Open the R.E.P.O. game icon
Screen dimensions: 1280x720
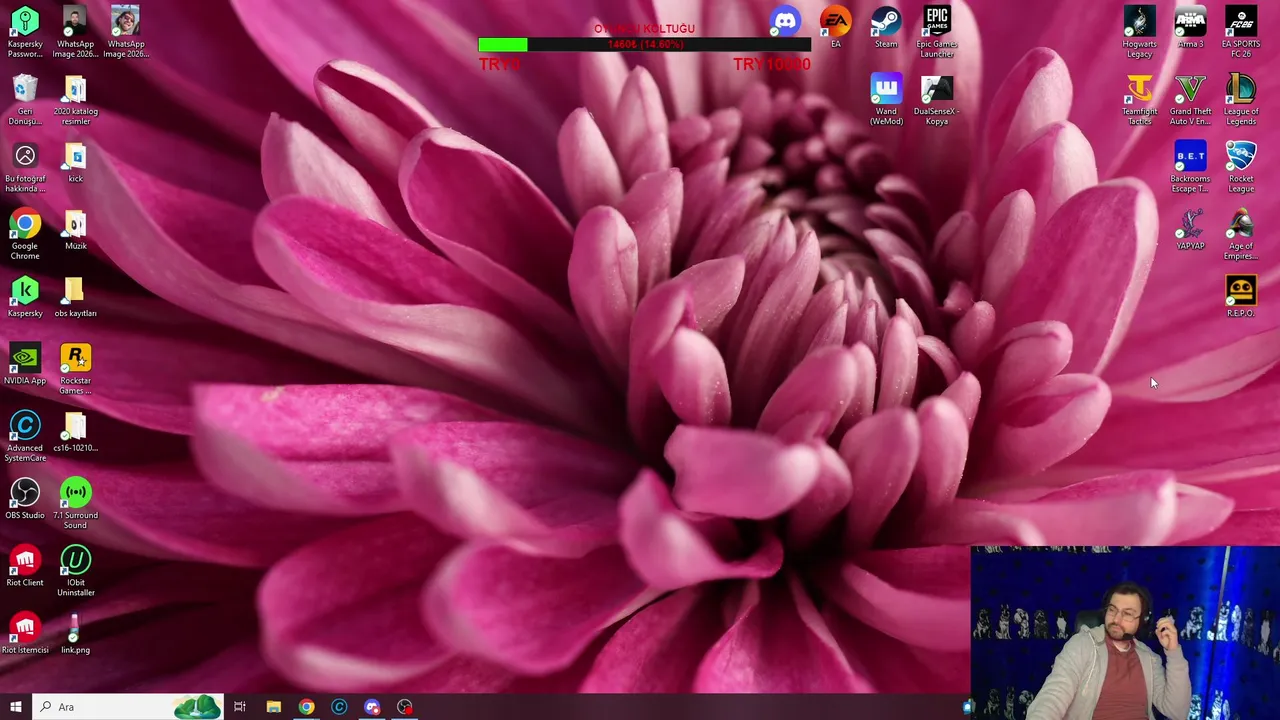coord(1241,297)
